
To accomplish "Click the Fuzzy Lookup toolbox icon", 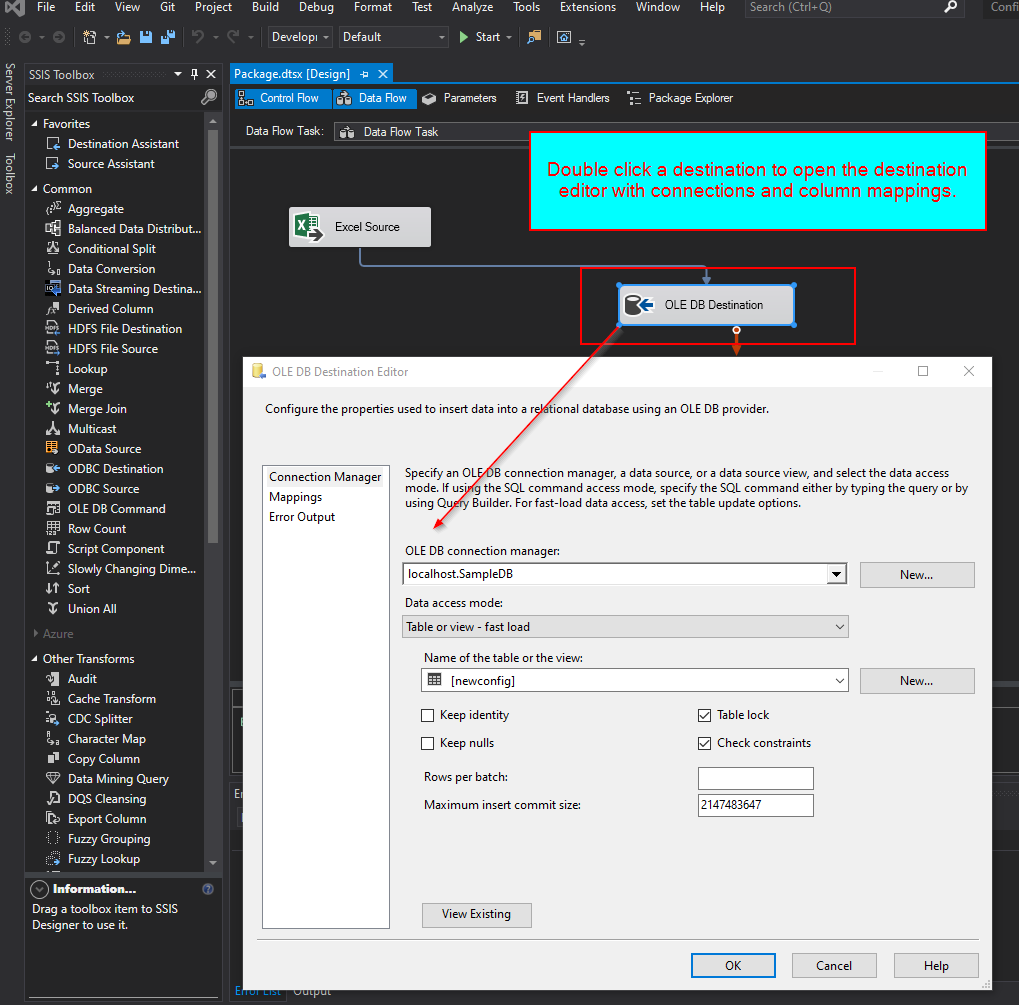I will (53, 858).
